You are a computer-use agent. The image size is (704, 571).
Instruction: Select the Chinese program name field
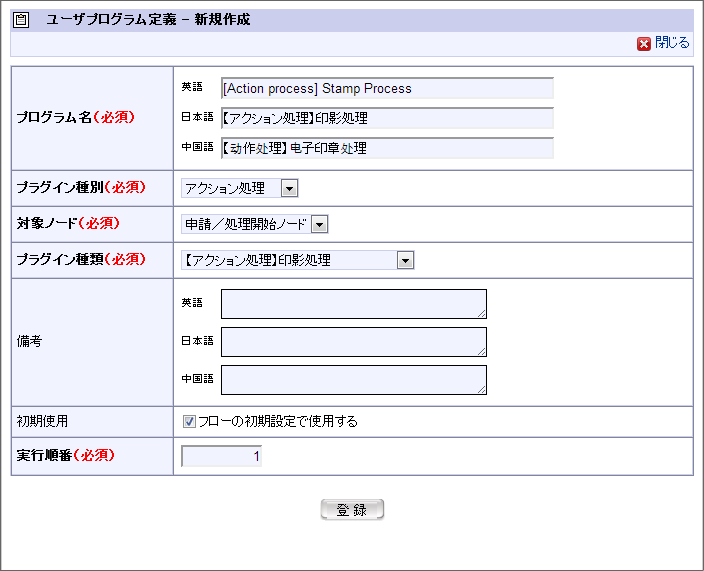point(387,148)
